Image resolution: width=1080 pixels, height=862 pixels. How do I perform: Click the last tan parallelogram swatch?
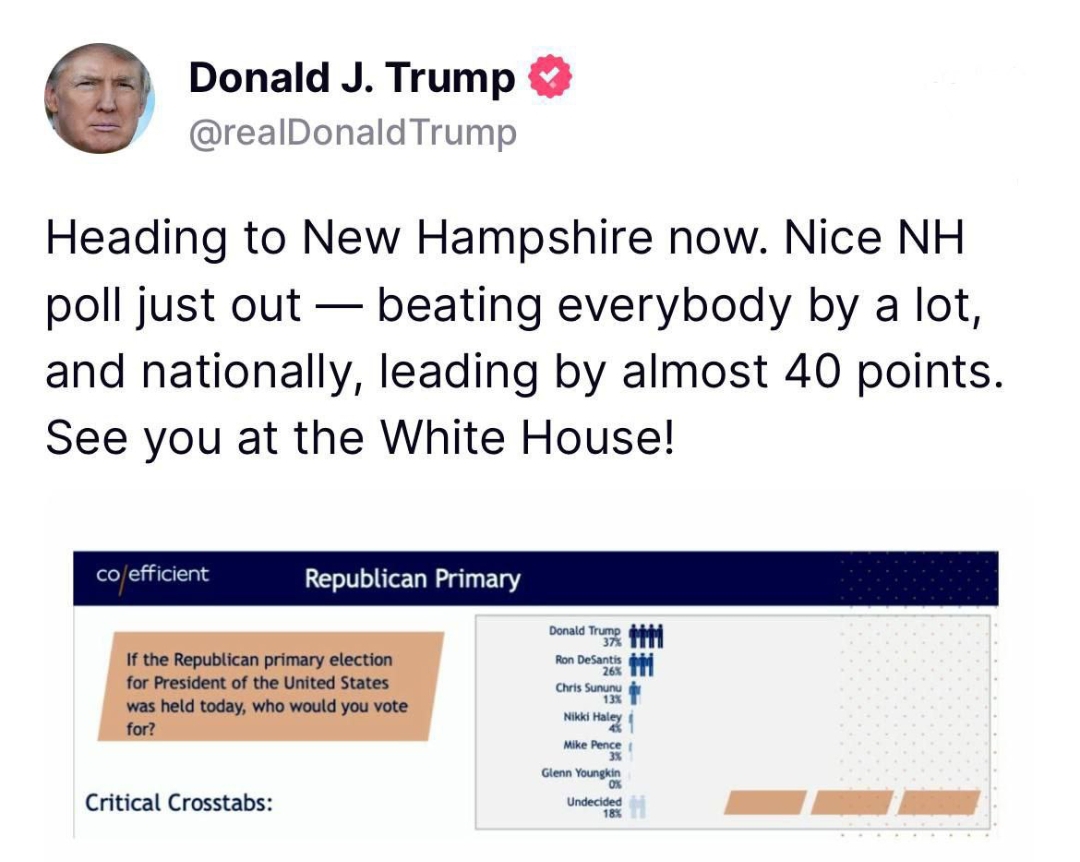938,803
